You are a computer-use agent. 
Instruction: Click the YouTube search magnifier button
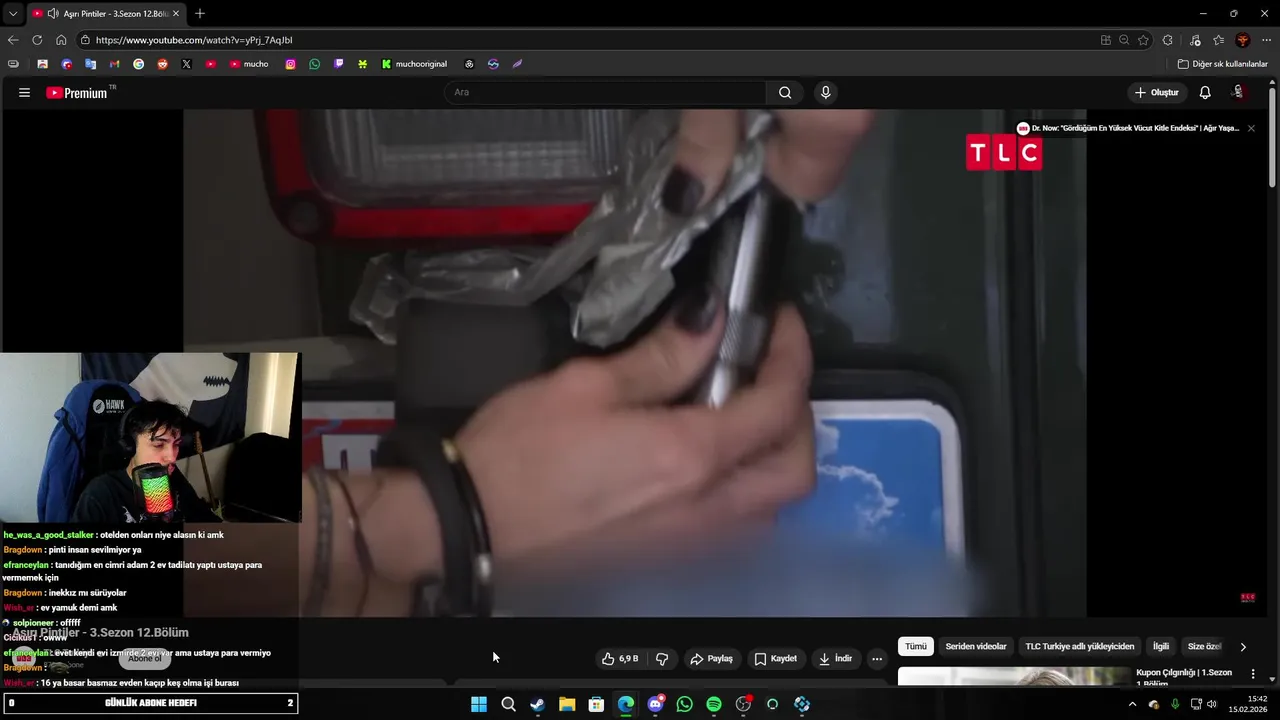(x=785, y=92)
